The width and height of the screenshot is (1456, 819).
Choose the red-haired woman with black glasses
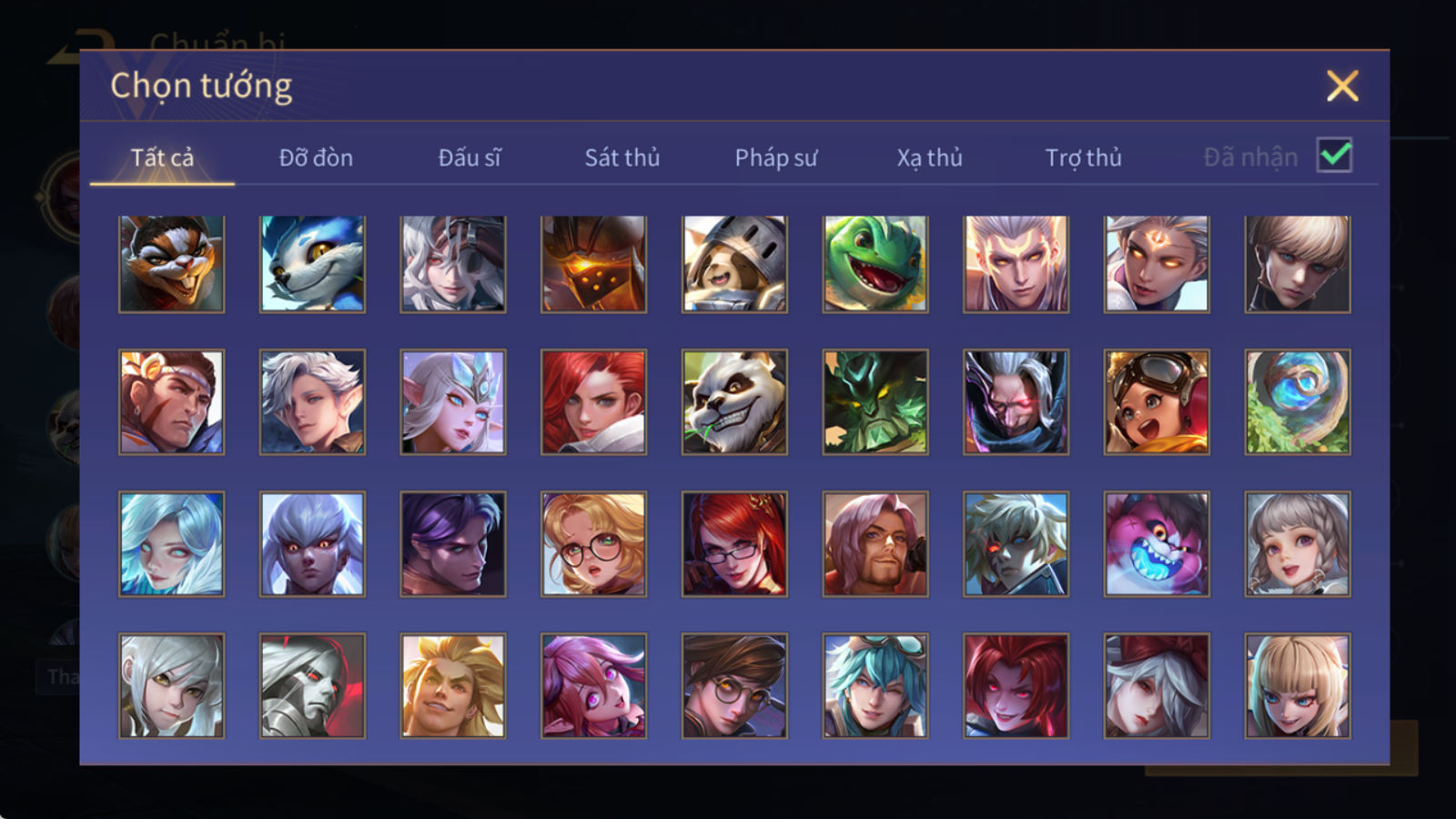tap(734, 544)
